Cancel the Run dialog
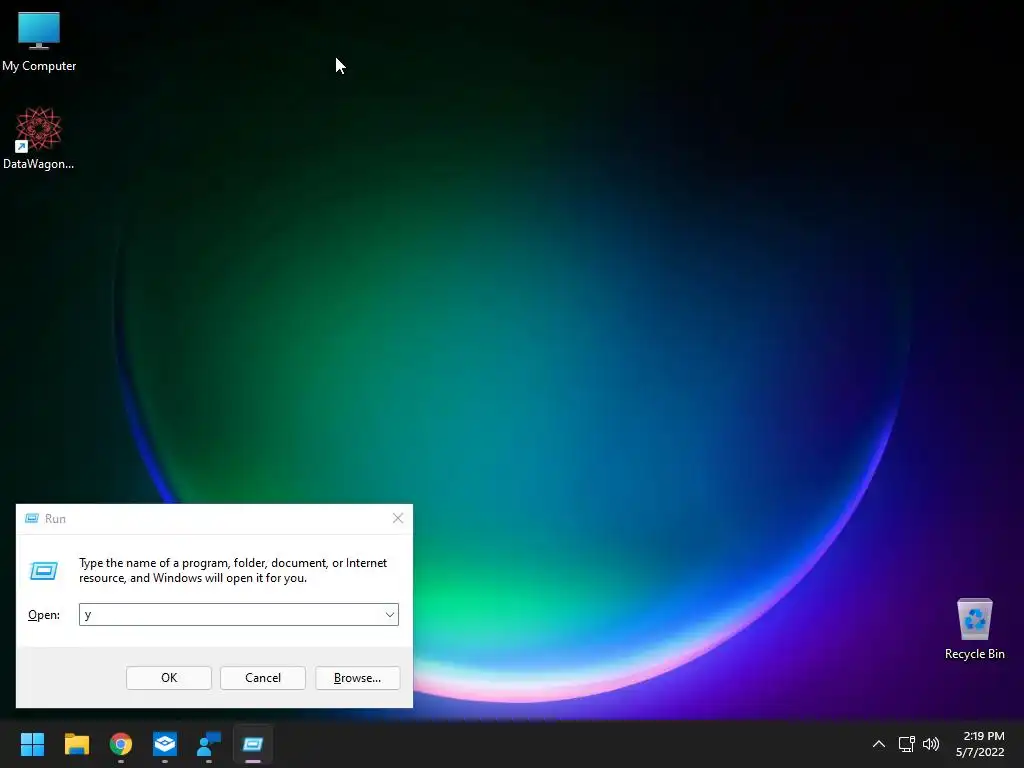1024x768 pixels. [x=263, y=678]
